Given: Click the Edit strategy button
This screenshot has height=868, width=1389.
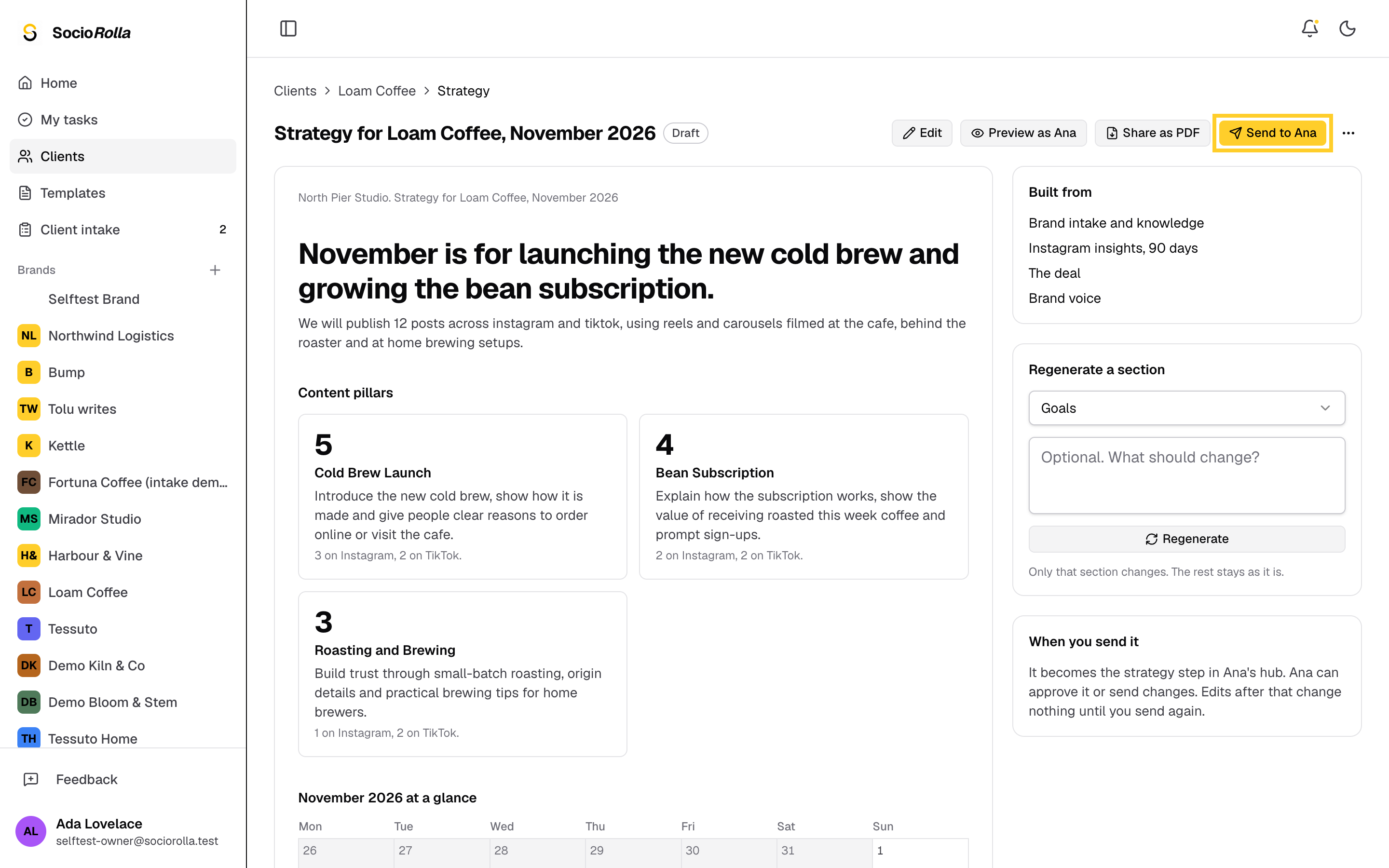Looking at the screenshot, I should click(922, 133).
